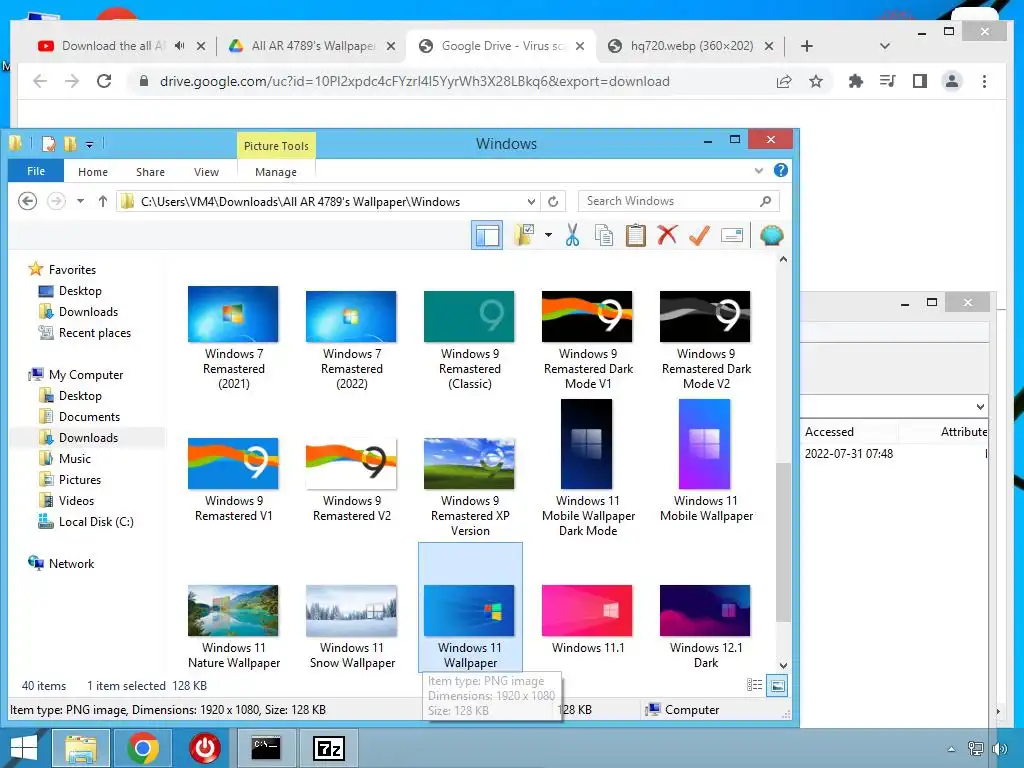
Task: Click the Search Windows field
Action: coord(678,201)
